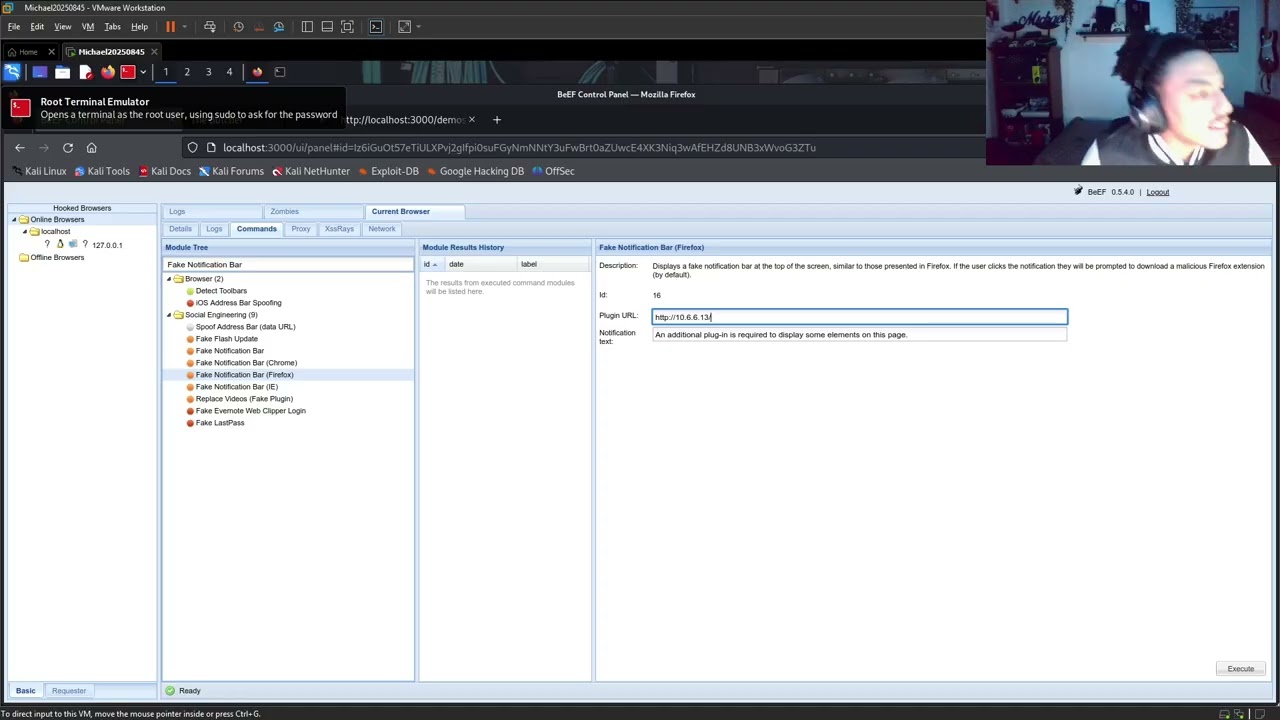The height and width of the screenshot is (720, 1280).
Task: Open the OffSec bookmark
Action: point(553,171)
